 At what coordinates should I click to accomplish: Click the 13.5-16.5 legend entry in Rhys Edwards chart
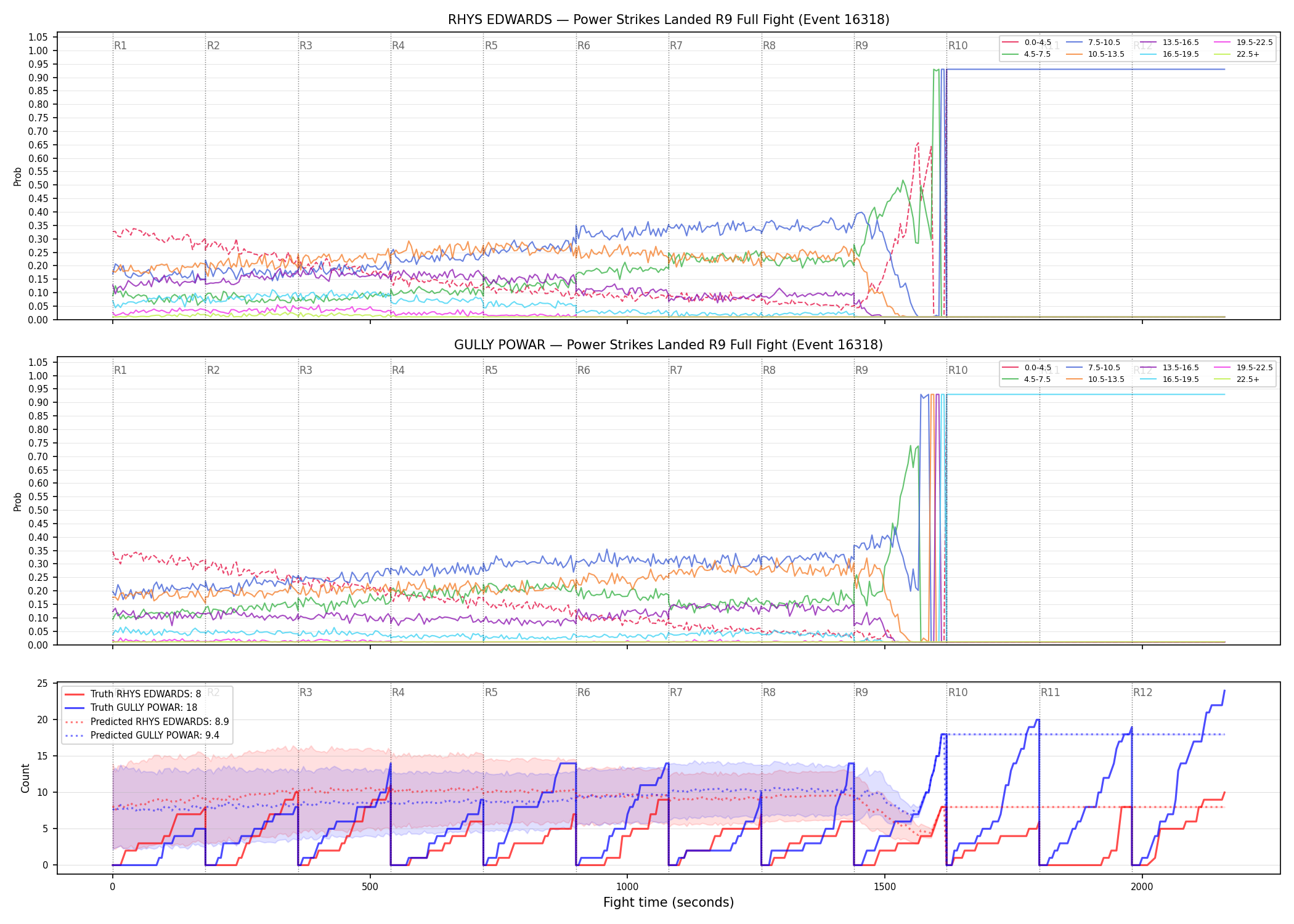[1170, 43]
